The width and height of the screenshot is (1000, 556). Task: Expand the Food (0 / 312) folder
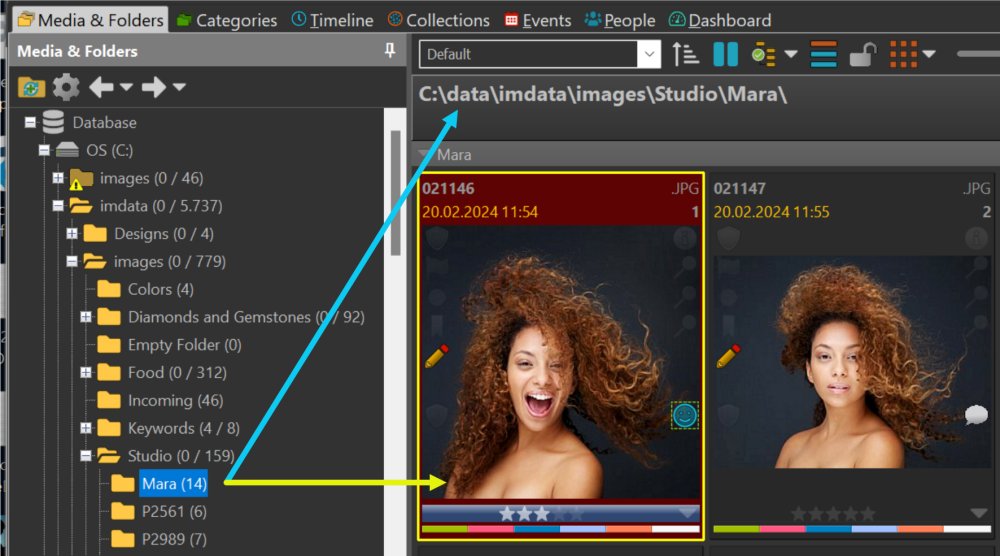click(x=86, y=372)
